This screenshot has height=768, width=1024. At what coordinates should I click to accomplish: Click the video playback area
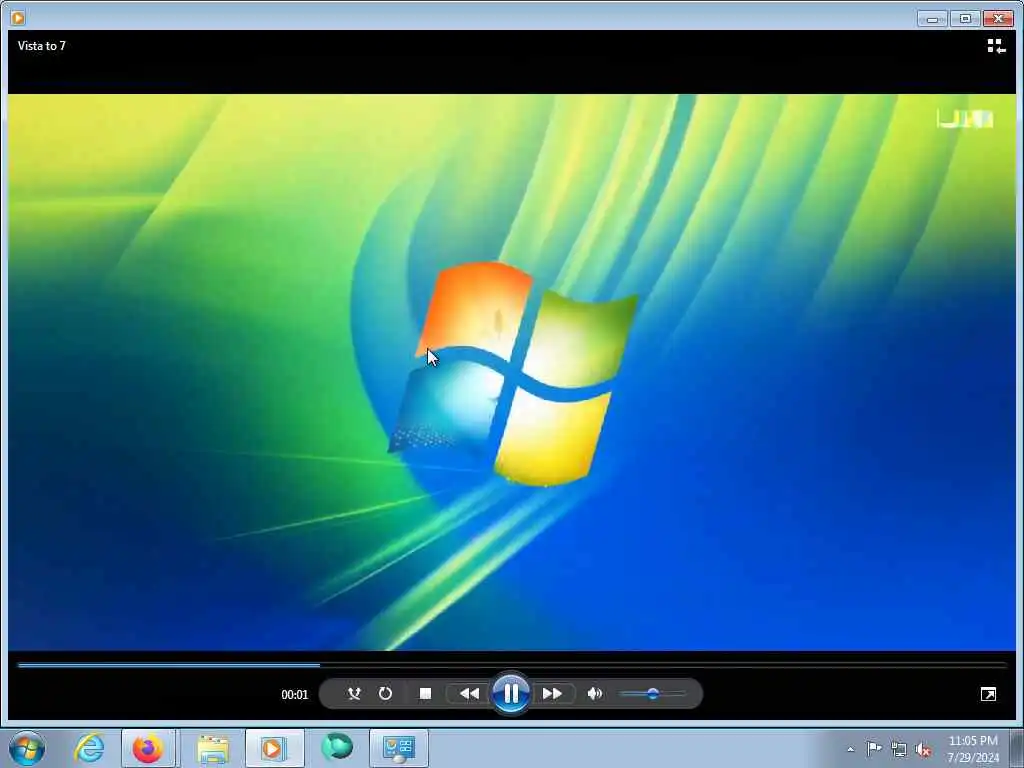pyautogui.click(x=512, y=372)
